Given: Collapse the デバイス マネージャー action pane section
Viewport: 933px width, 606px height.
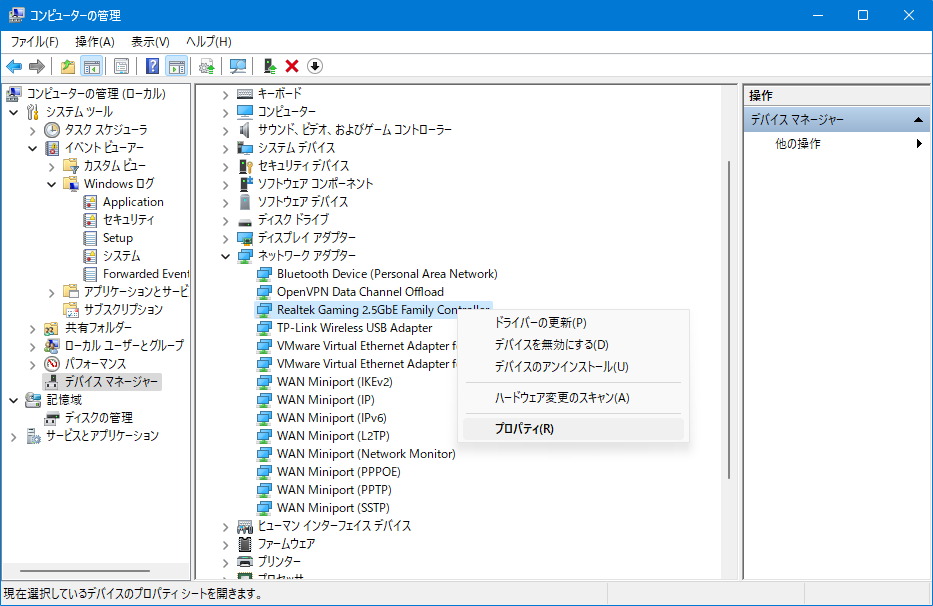Looking at the screenshot, I should coord(918,117).
